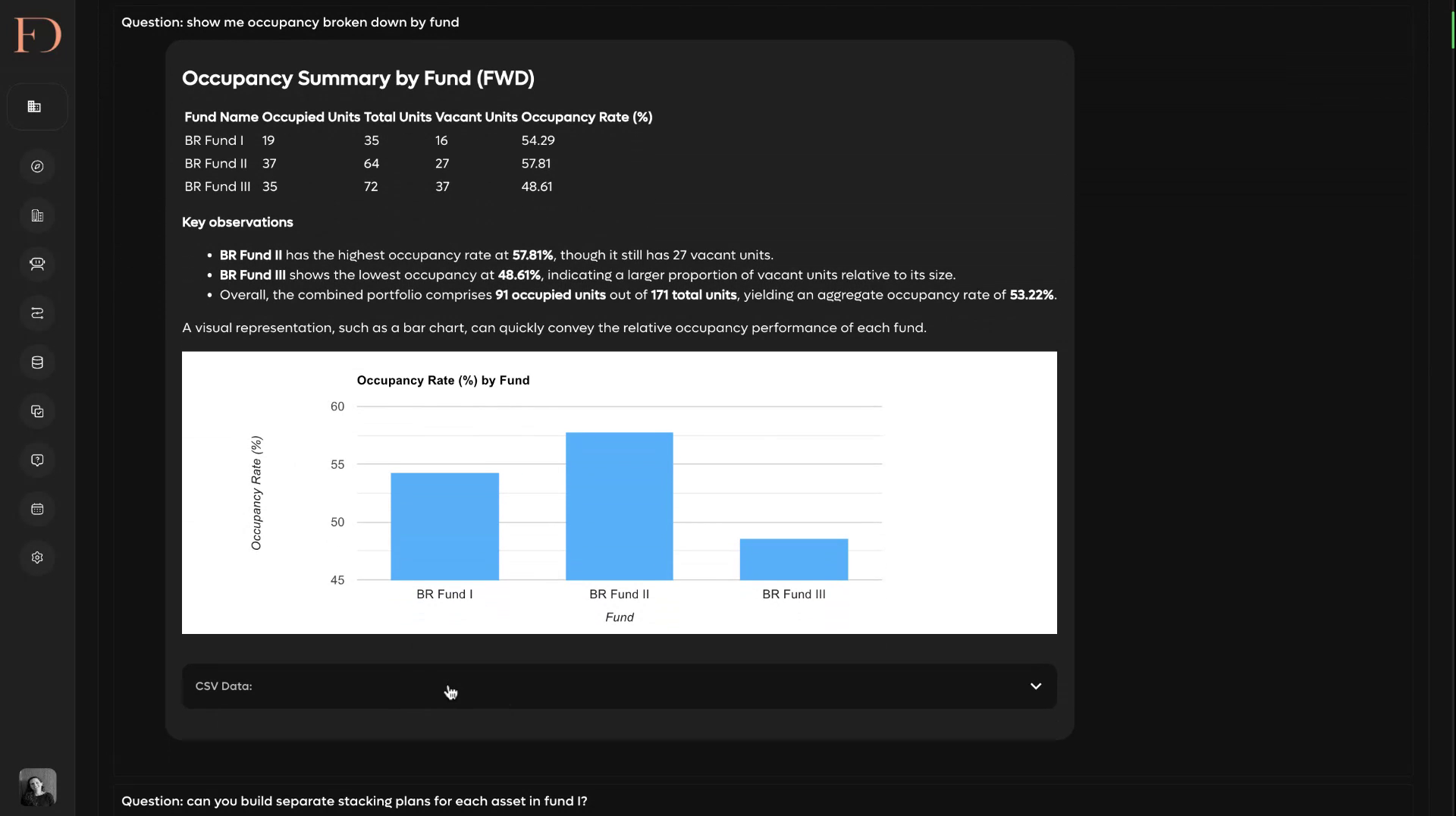This screenshot has height=816, width=1456.
Task: Click the question about stacking plans for fund I
Action: click(354, 802)
